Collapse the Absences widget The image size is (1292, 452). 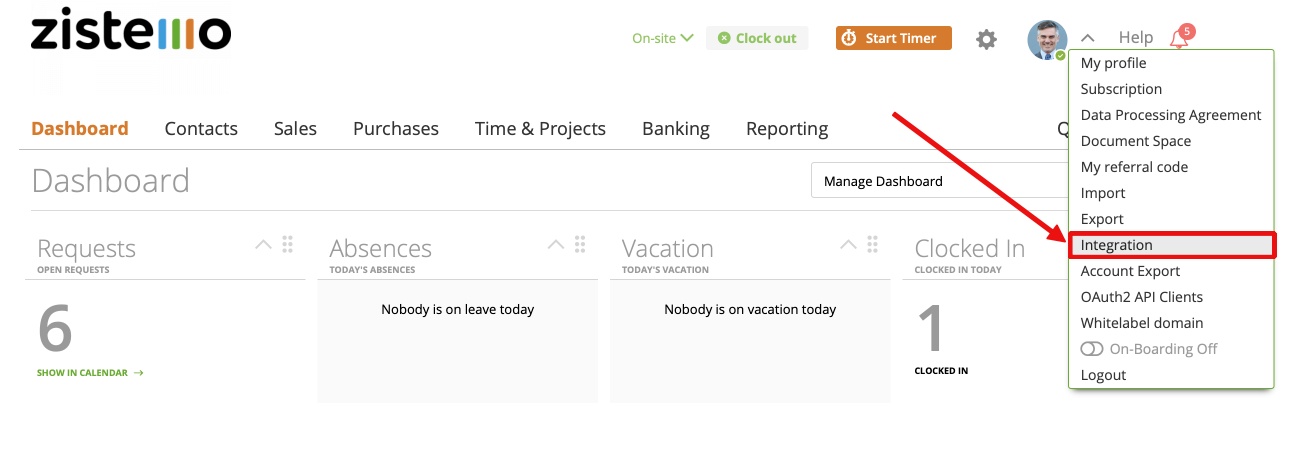click(556, 244)
